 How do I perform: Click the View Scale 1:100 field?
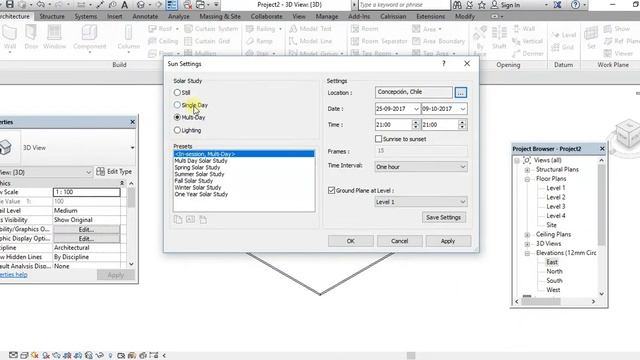(87, 192)
